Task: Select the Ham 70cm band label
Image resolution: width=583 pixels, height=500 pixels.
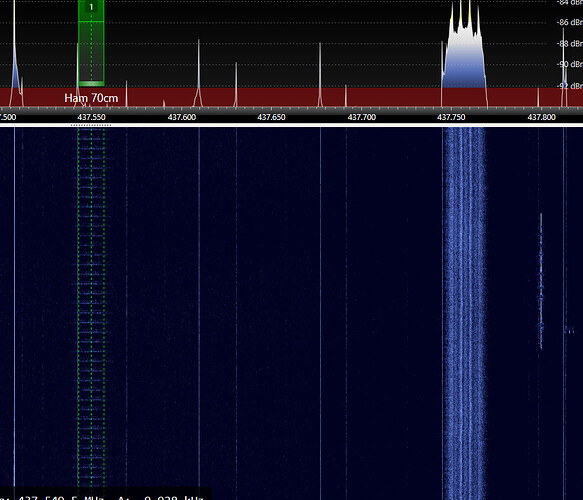Action: [91, 98]
